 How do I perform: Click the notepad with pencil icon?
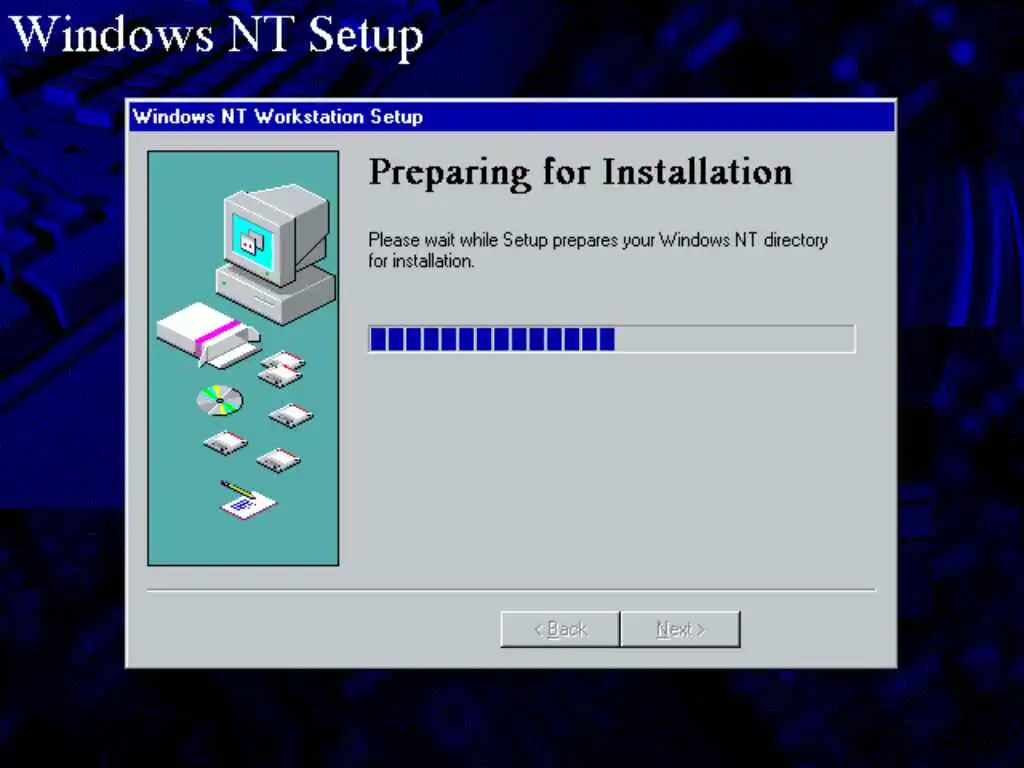(x=247, y=500)
